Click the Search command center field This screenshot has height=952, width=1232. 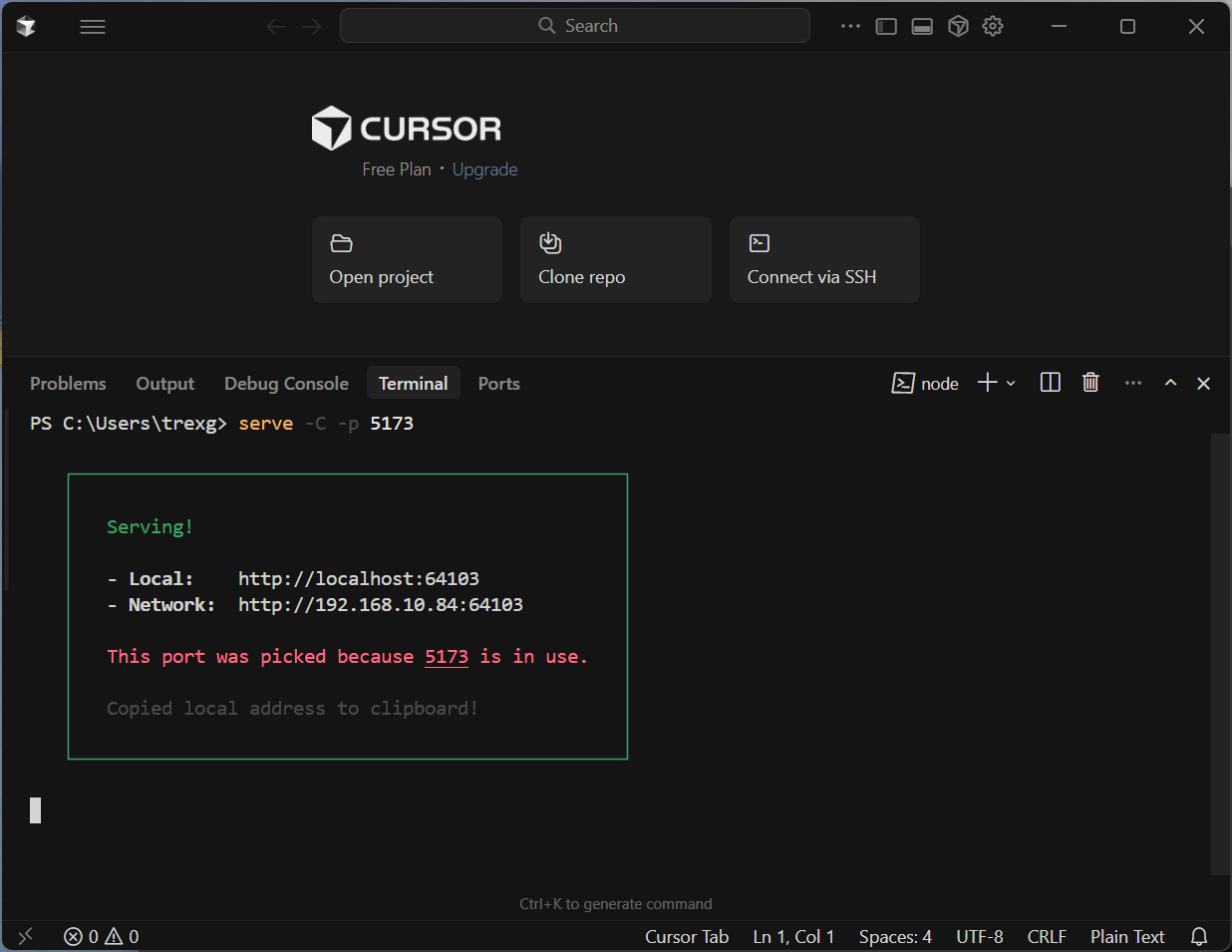[x=575, y=26]
